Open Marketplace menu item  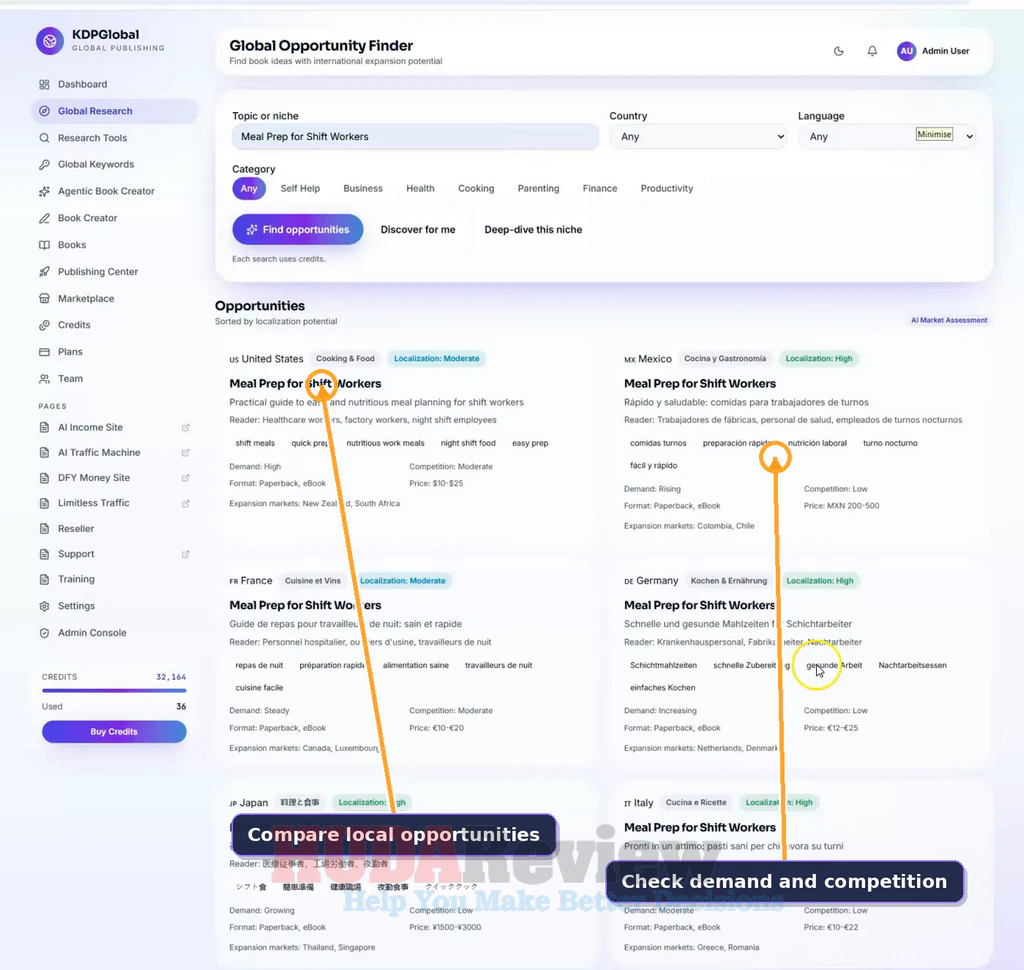coord(114,299)
